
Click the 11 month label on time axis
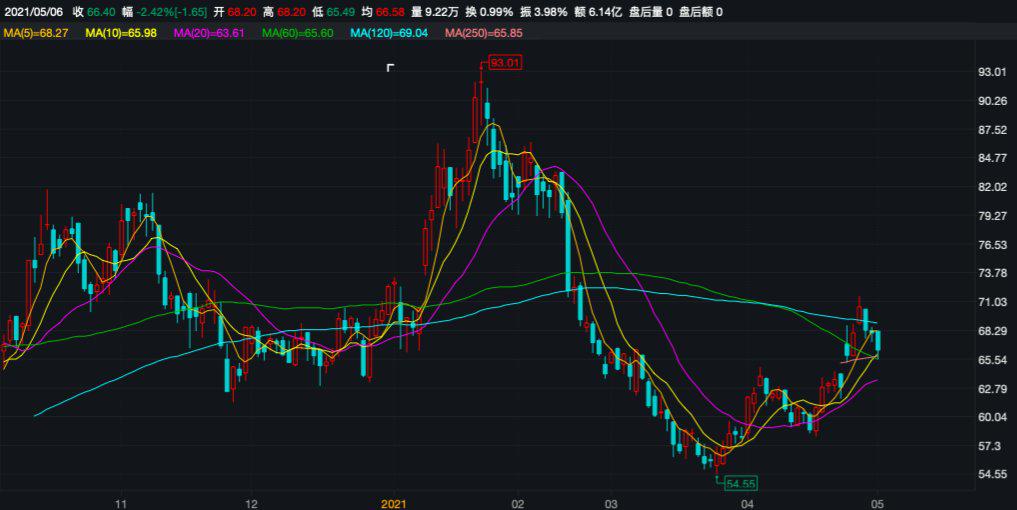point(121,503)
